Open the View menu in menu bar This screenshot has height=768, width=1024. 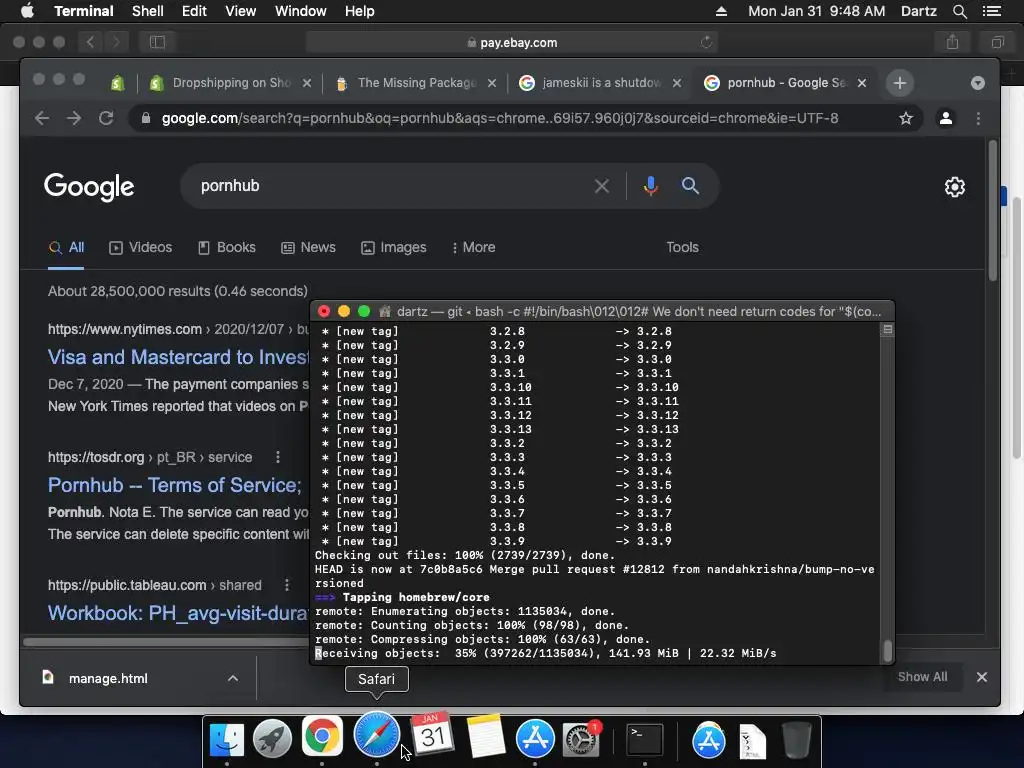click(x=240, y=11)
